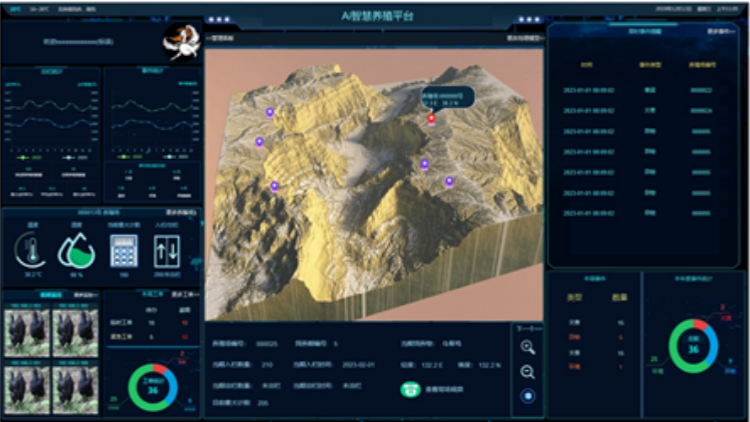This screenshot has height=422, width=750.
Task: Click the donut chart in the bottom right panel
Action: click(692, 345)
